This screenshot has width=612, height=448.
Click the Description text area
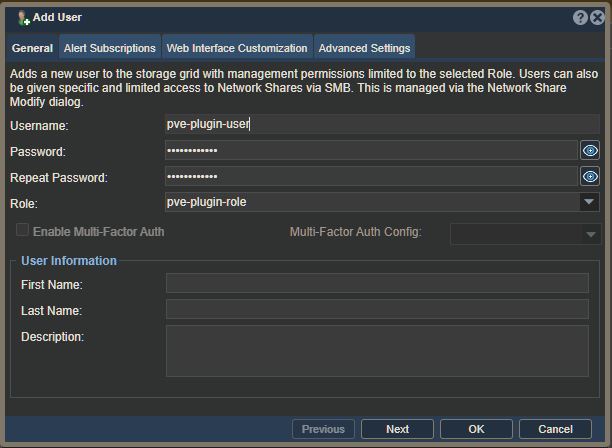[377, 351]
